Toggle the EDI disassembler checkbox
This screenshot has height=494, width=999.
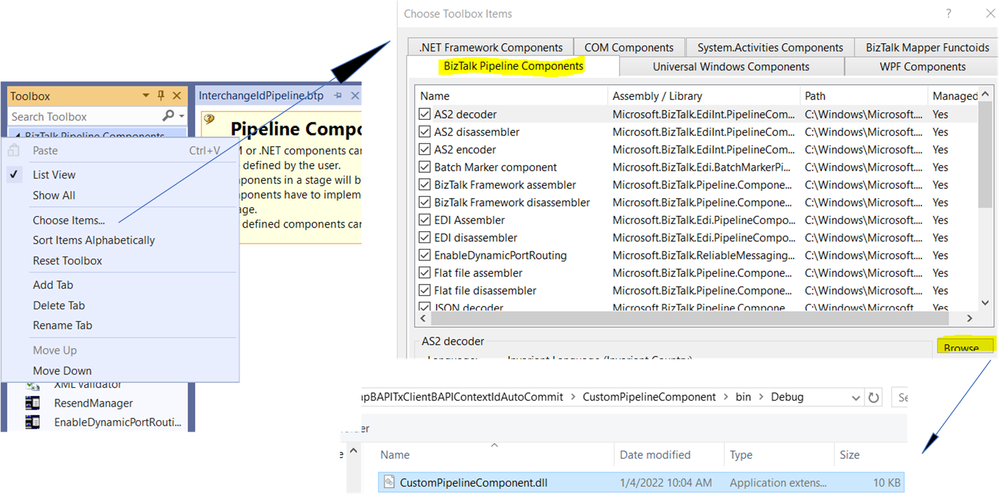[424, 238]
